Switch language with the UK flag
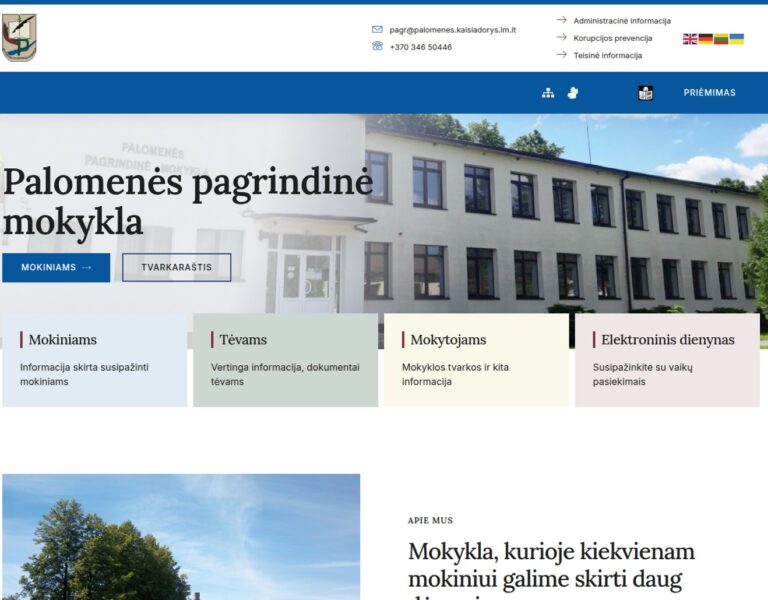 [x=690, y=39]
